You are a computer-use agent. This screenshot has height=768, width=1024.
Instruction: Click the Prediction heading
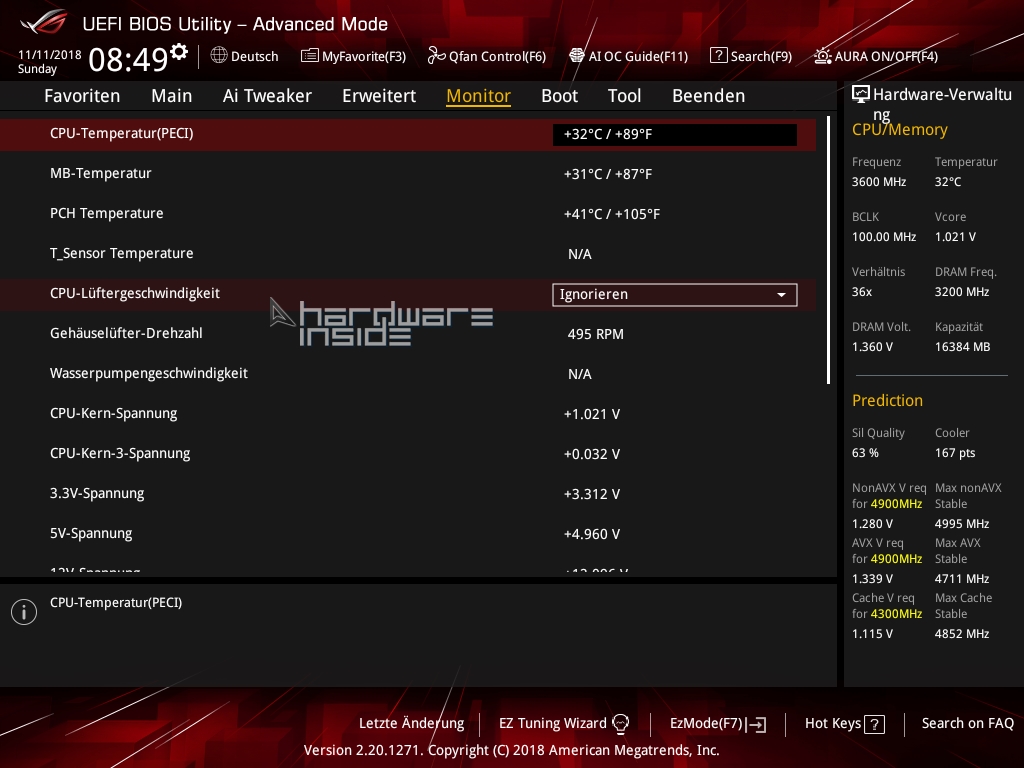pyautogui.click(x=888, y=400)
